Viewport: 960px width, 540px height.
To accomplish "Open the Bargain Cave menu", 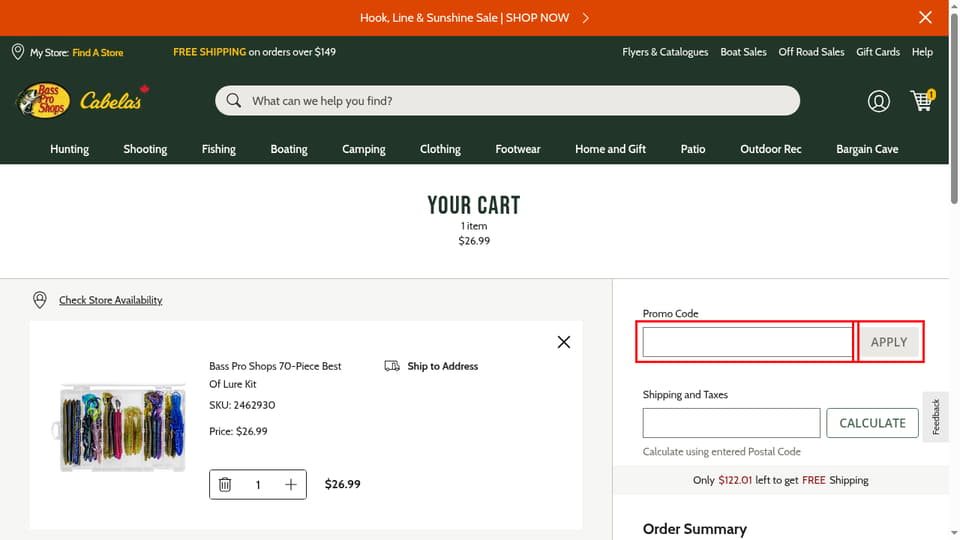I will pos(867,149).
